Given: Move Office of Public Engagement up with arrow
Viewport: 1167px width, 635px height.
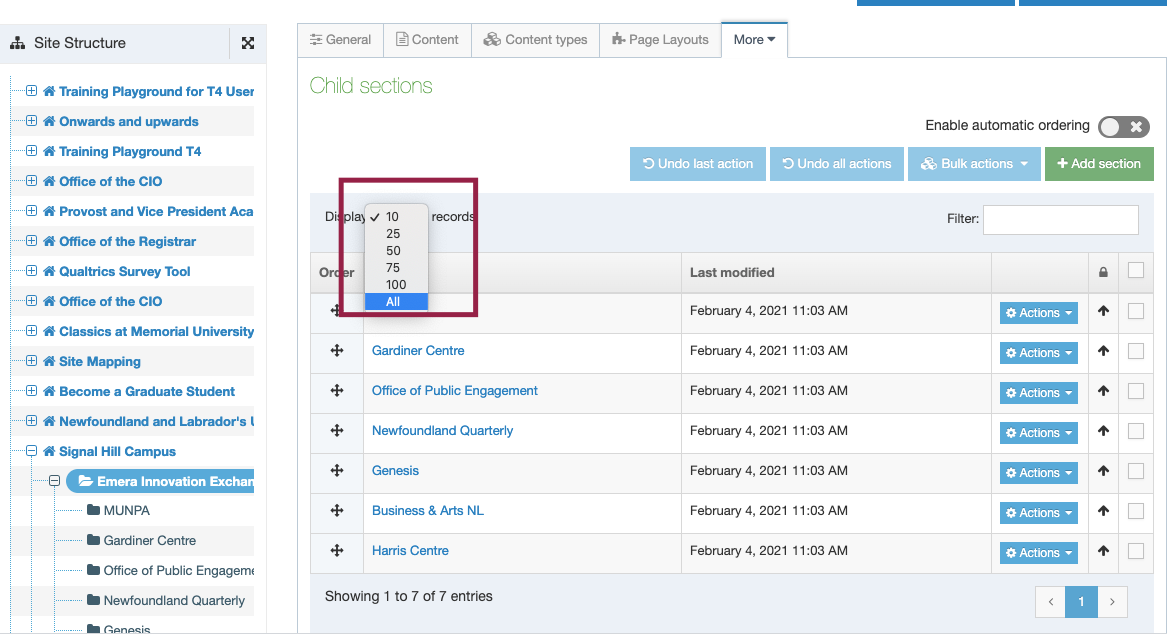Looking at the screenshot, I should (x=1103, y=391).
